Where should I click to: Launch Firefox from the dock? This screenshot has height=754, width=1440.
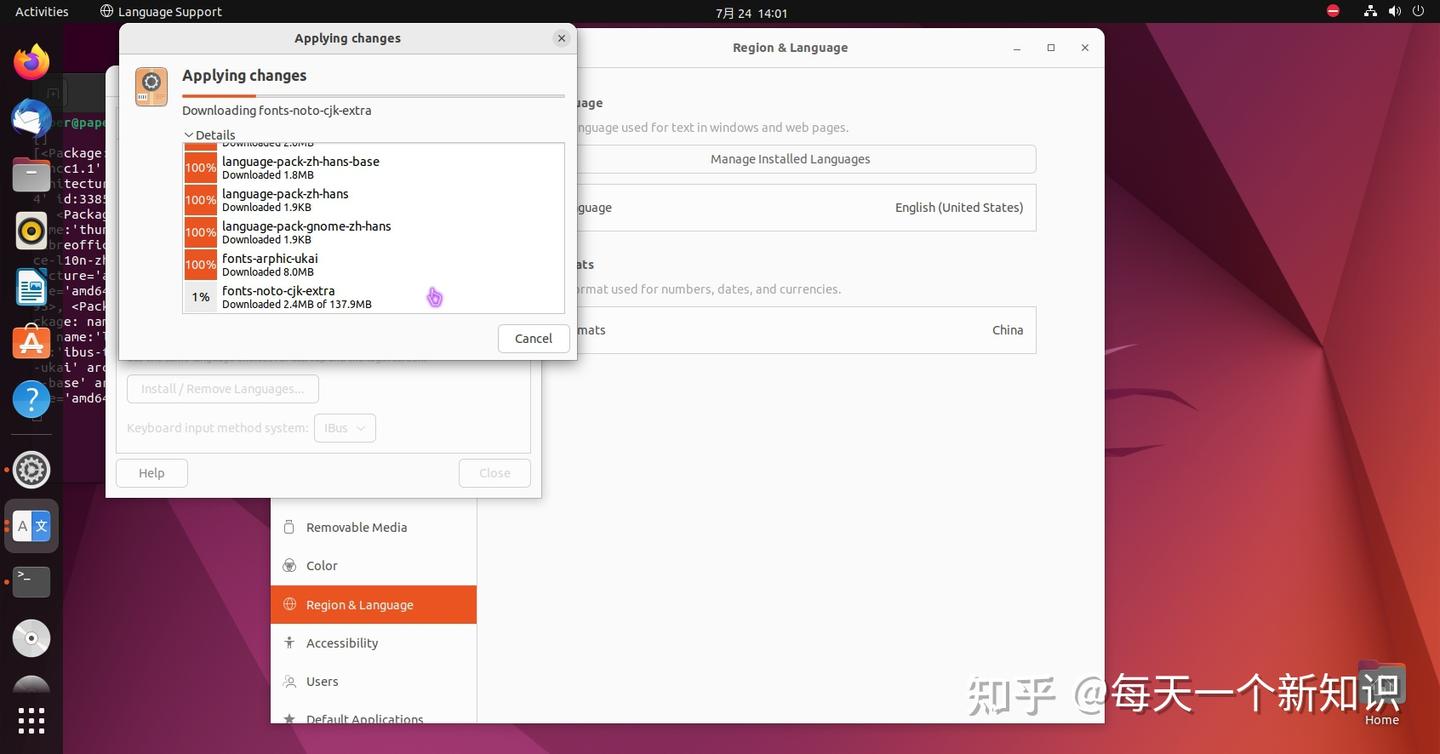(x=30, y=61)
